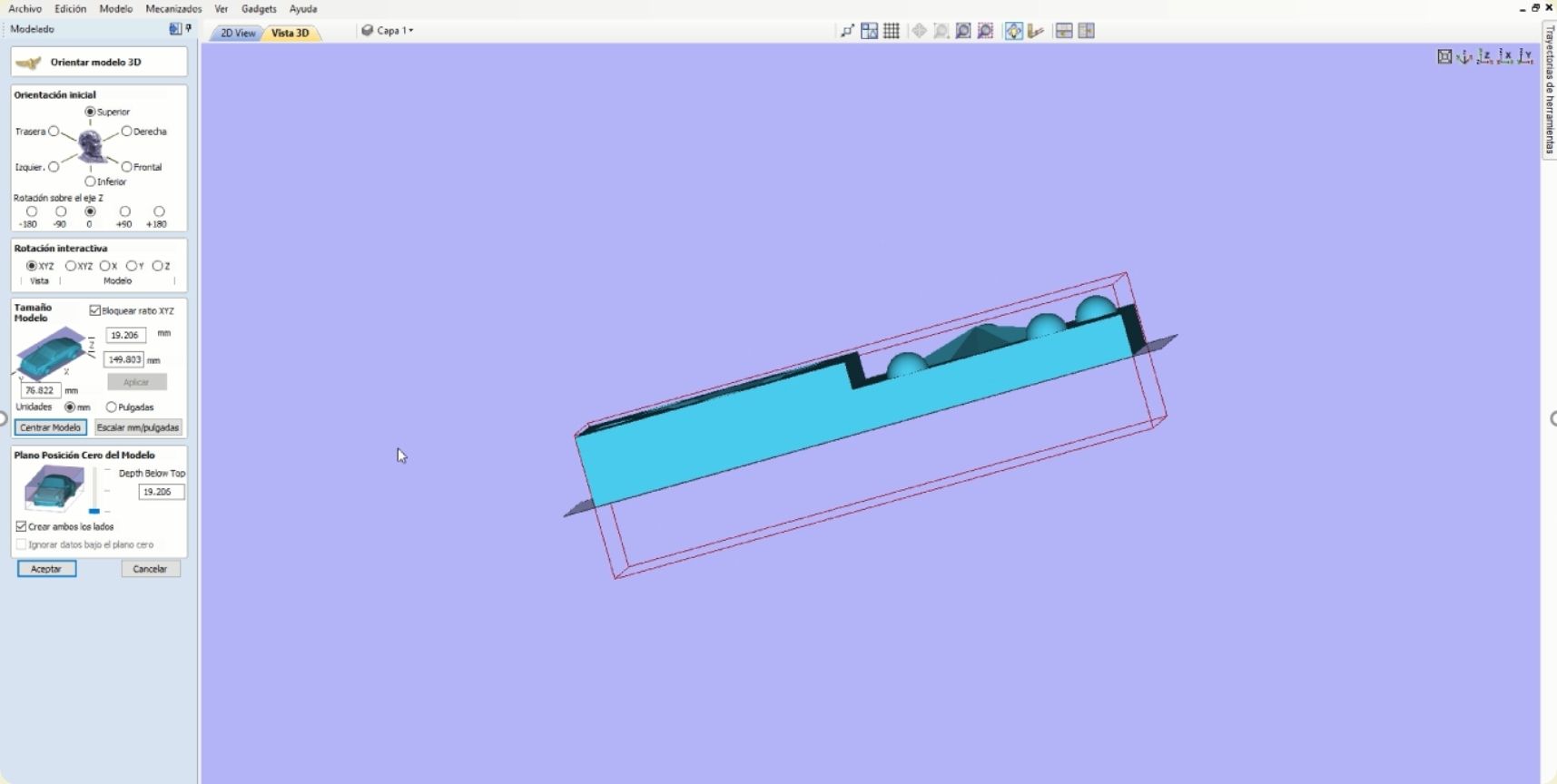Click the Aceptar button
This screenshot has width=1557, height=784.
(46, 569)
